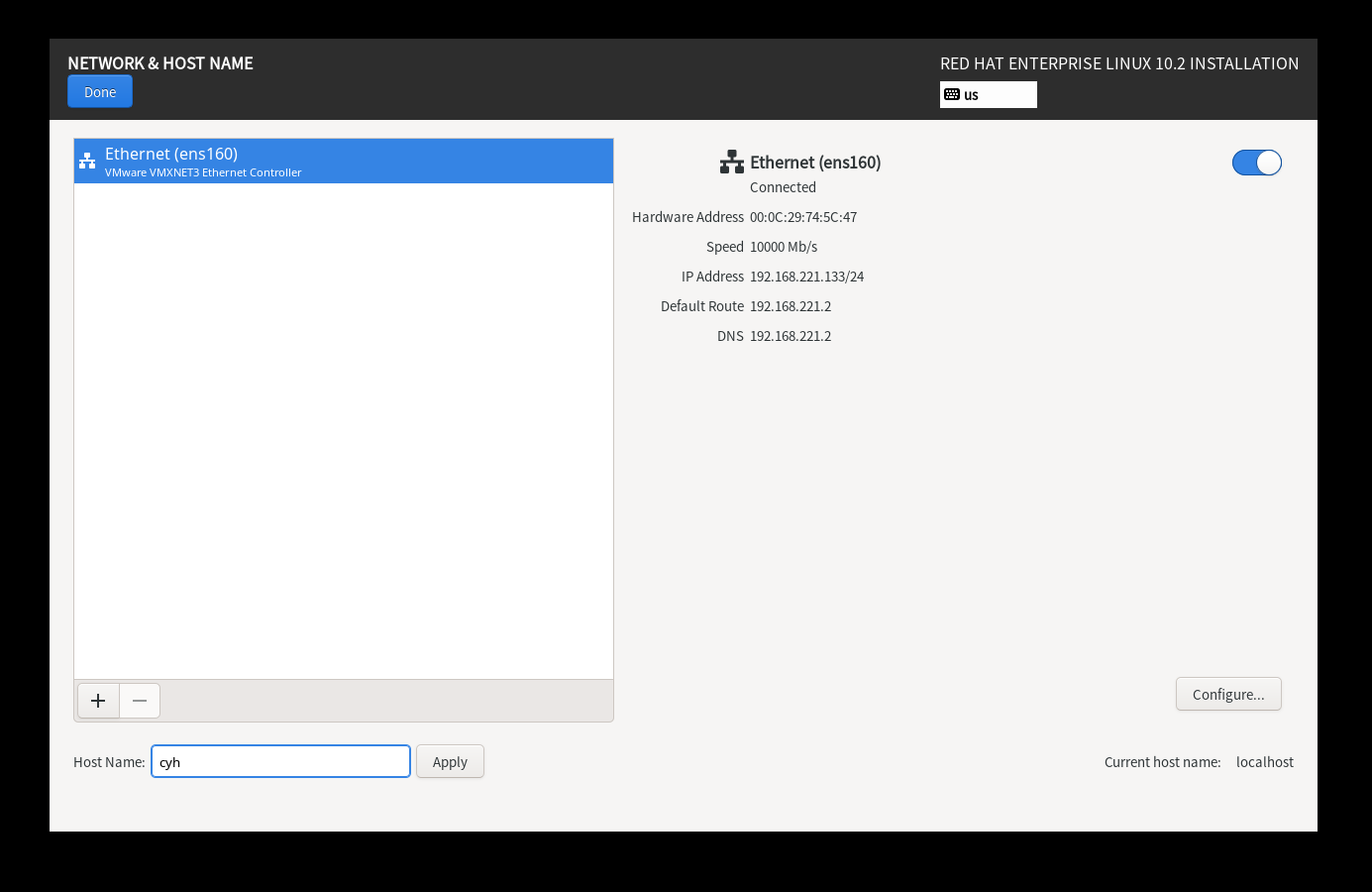This screenshot has height=892, width=1372.
Task: Click the Current host name: label
Action: 1163,762
